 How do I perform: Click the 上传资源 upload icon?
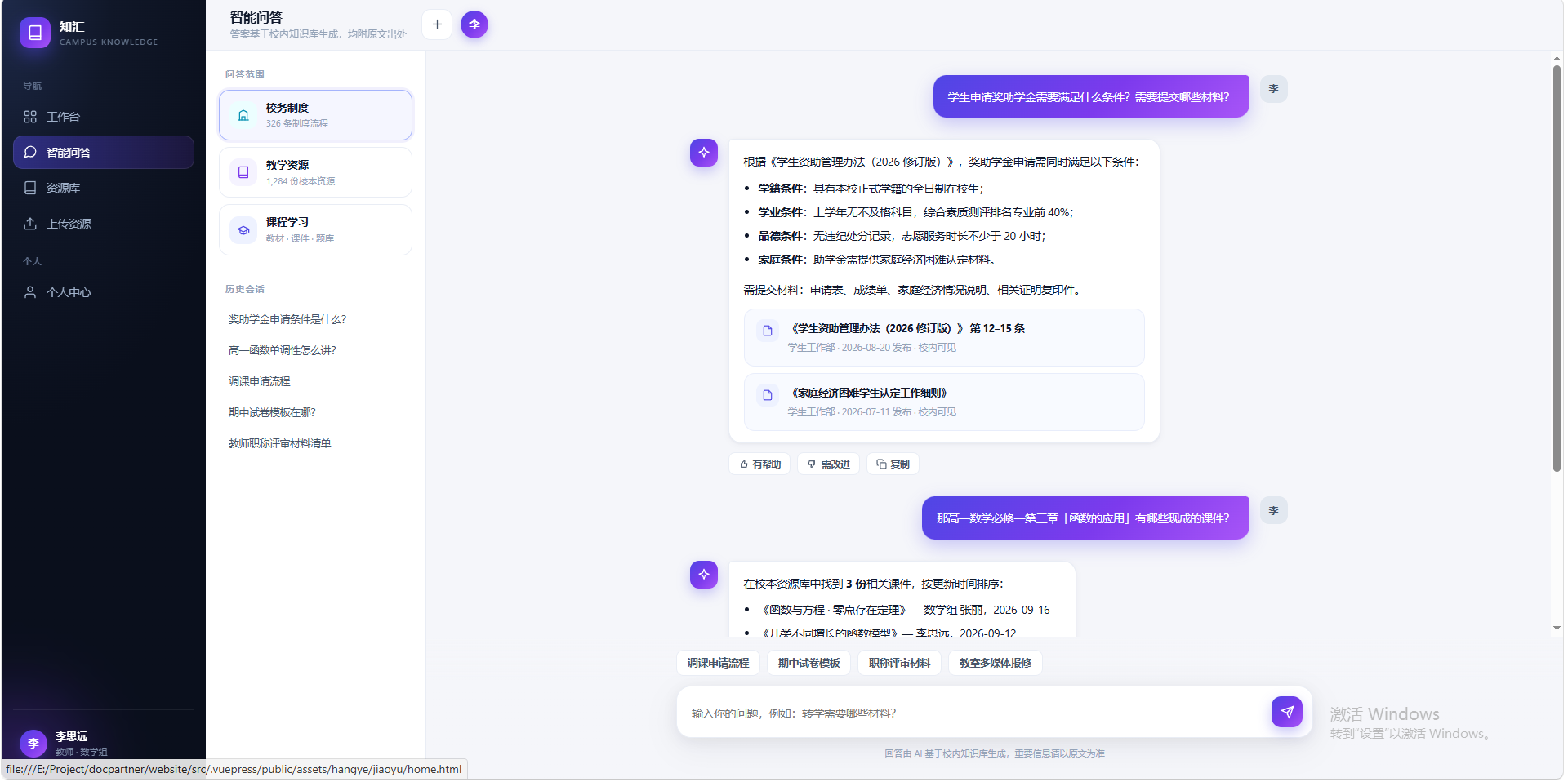(30, 224)
